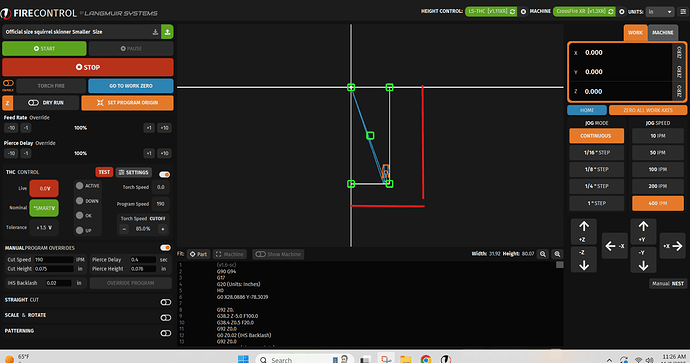Click the red Stop button

[88, 67]
